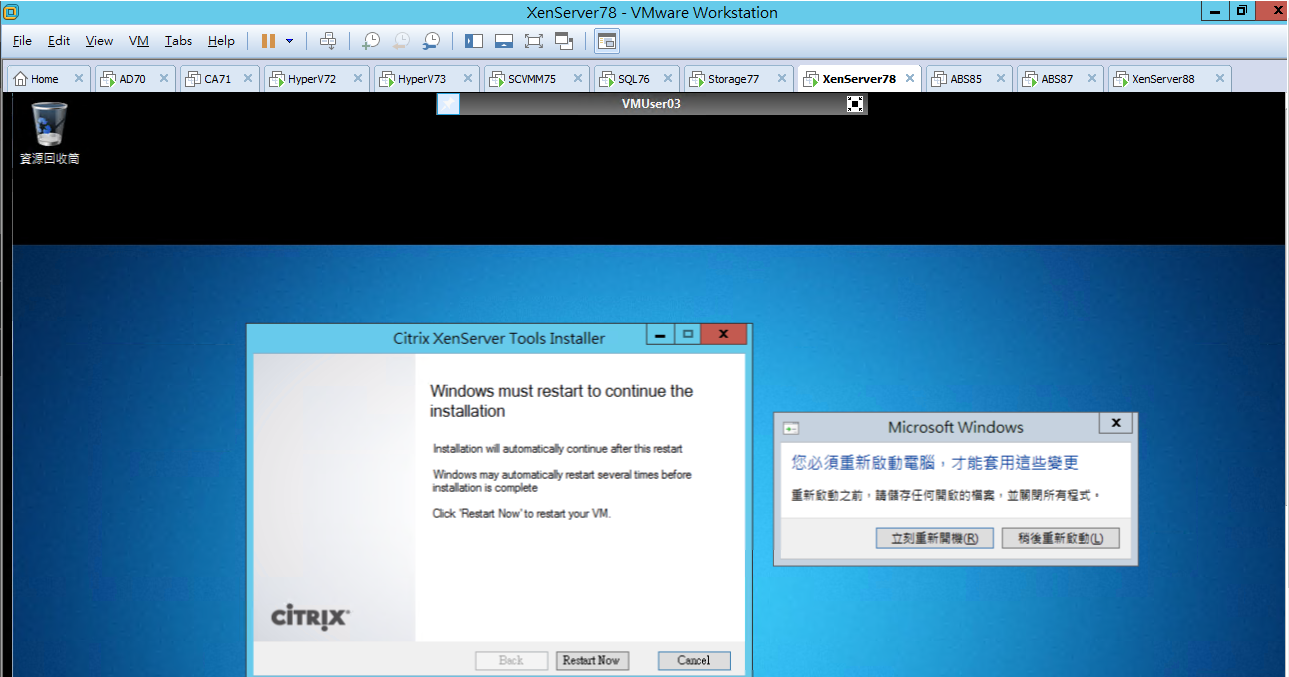Image resolution: width=1289 pixels, height=677 pixels.
Task: Close the Storage77 tab
Action: [782, 79]
